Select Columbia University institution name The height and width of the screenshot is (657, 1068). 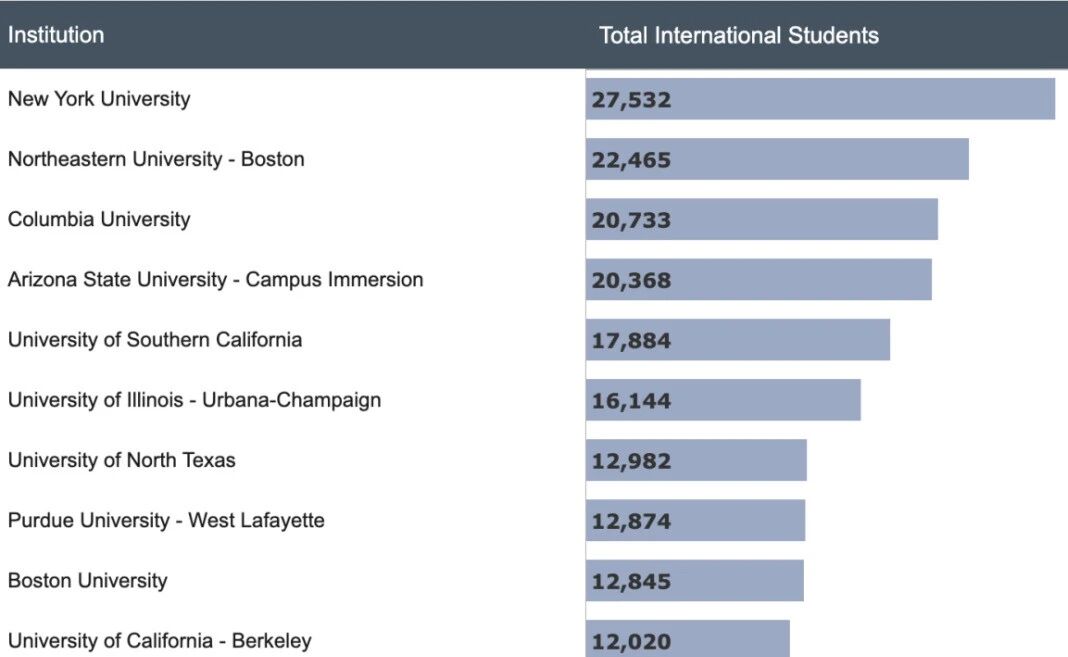tap(99, 219)
